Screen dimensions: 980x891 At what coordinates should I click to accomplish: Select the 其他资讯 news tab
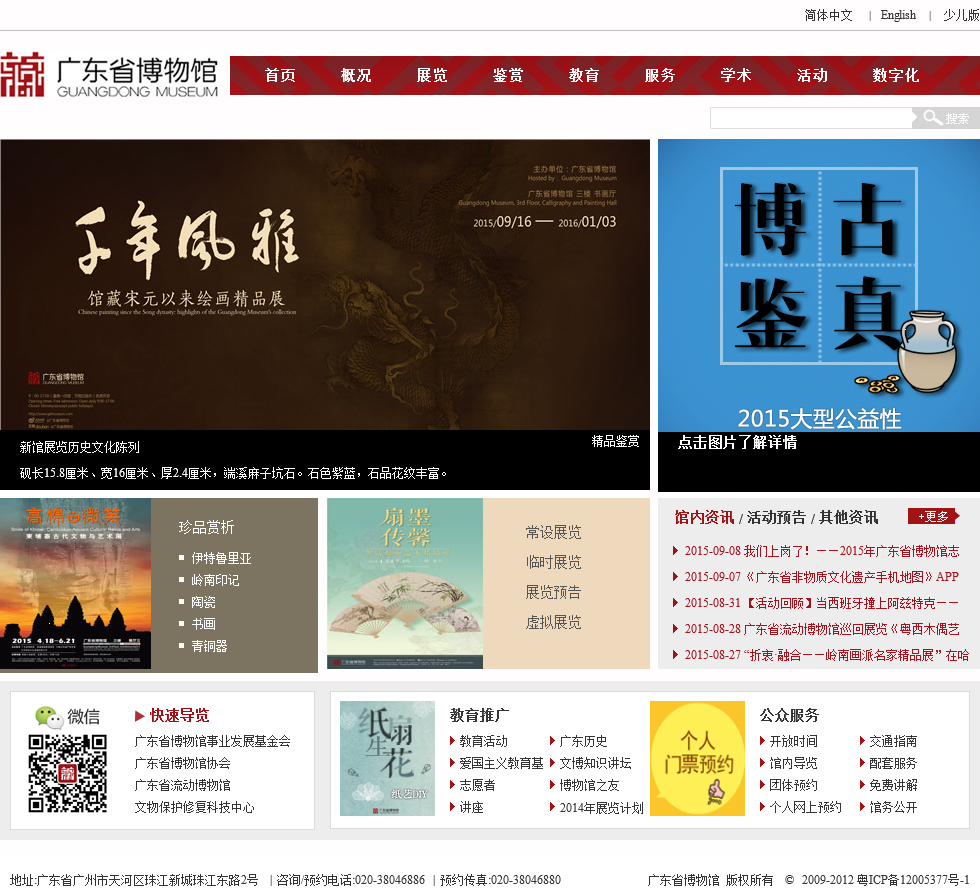click(x=849, y=517)
